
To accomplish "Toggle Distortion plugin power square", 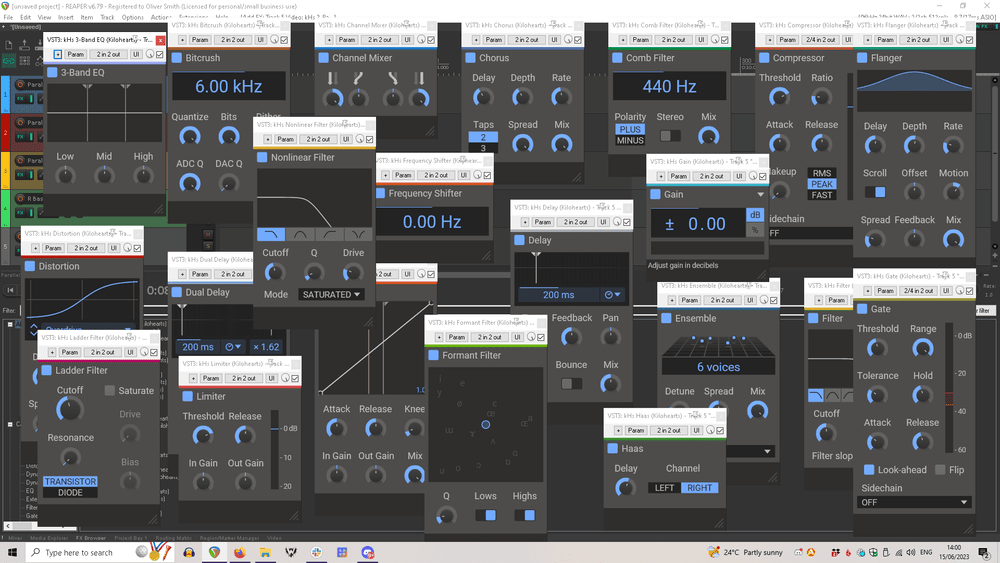I will [30, 266].
